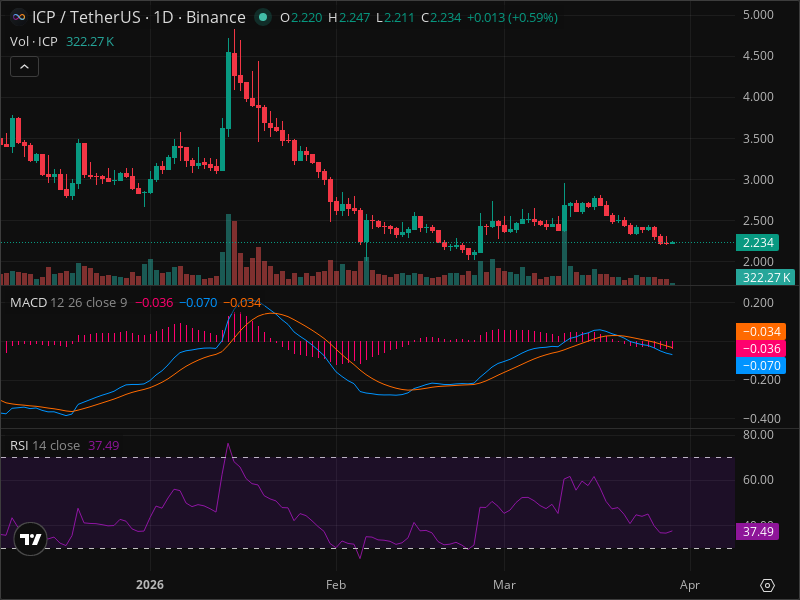The image size is (800, 600).
Task: Click the open value O2.220 in header
Action: [x=301, y=18]
